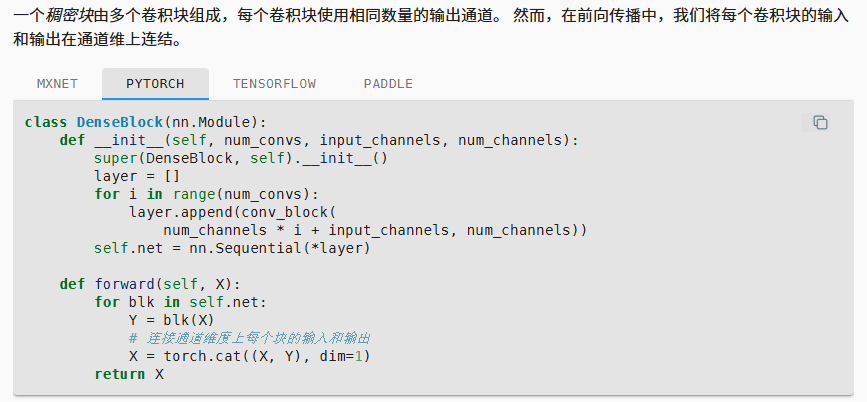Click the class DenseBlock definition line
Image resolution: width=867 pixels, height=402 pixels.
(146, 122)
